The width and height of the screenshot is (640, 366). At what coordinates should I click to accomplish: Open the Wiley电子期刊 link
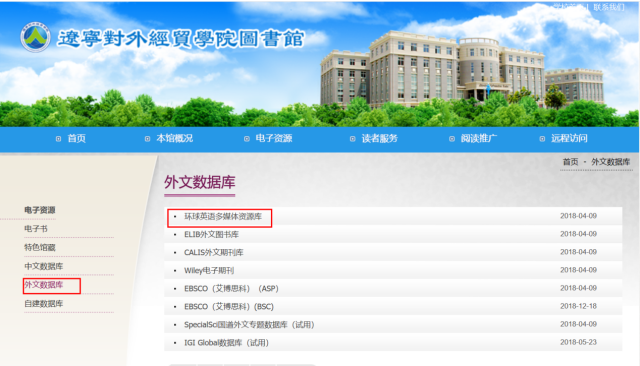tap(209, 271)
